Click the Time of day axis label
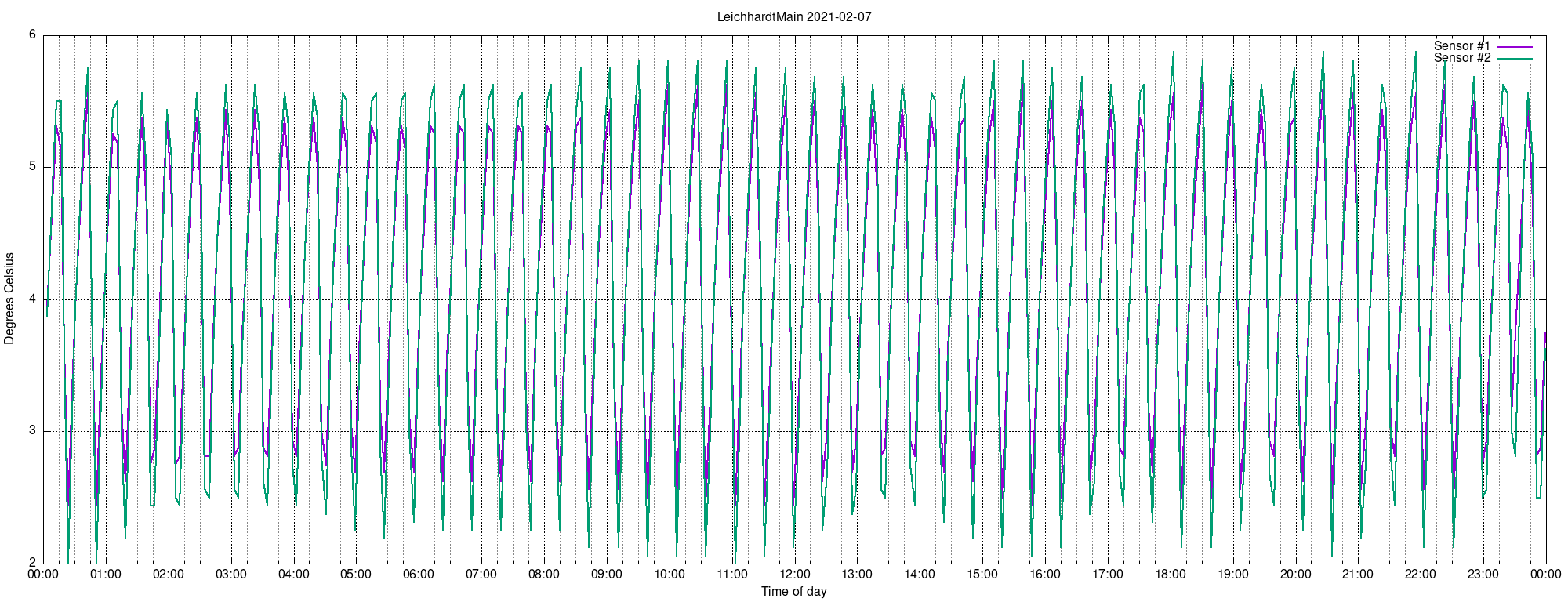Screen dimensions: 1568x602 pos(794,591)
